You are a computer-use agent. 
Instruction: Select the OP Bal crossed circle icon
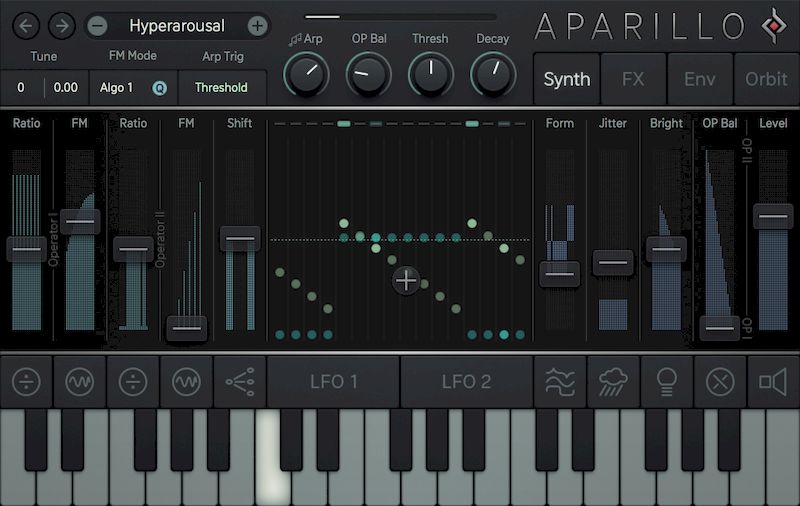point(720,382)
